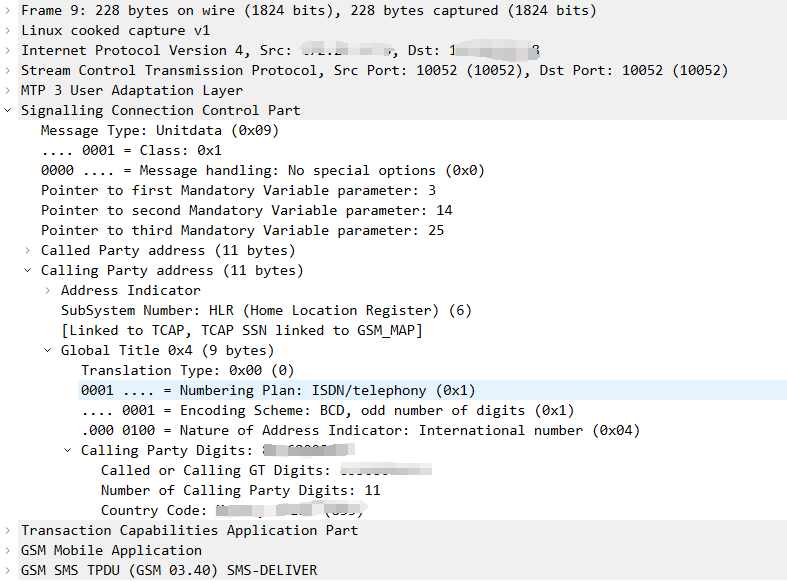Expand Called Party address (11 bytes)
The height and width of the screenshot is (583, 787).
point(29,250)
